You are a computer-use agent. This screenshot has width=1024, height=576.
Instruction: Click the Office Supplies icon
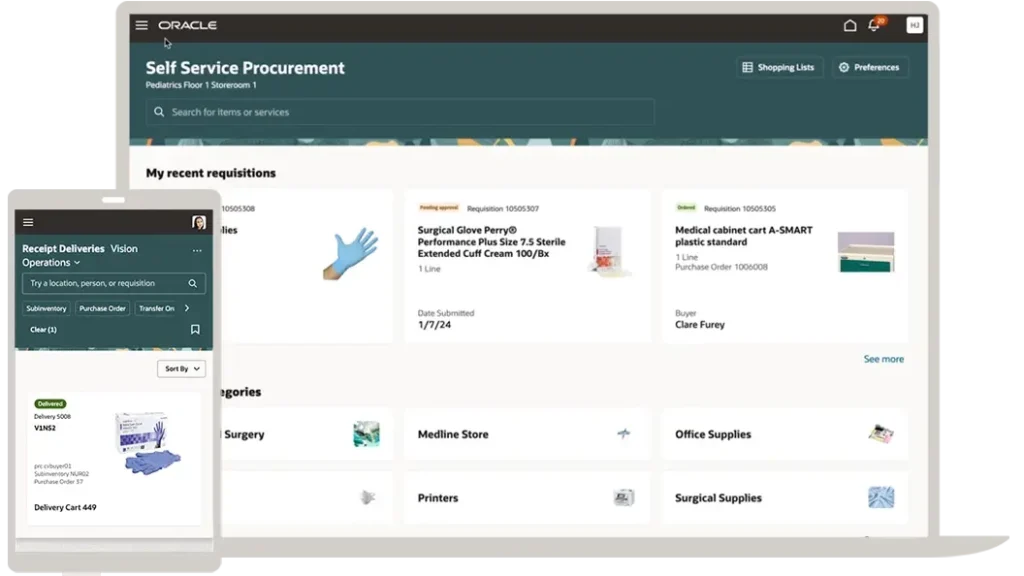tap(881, 434)
